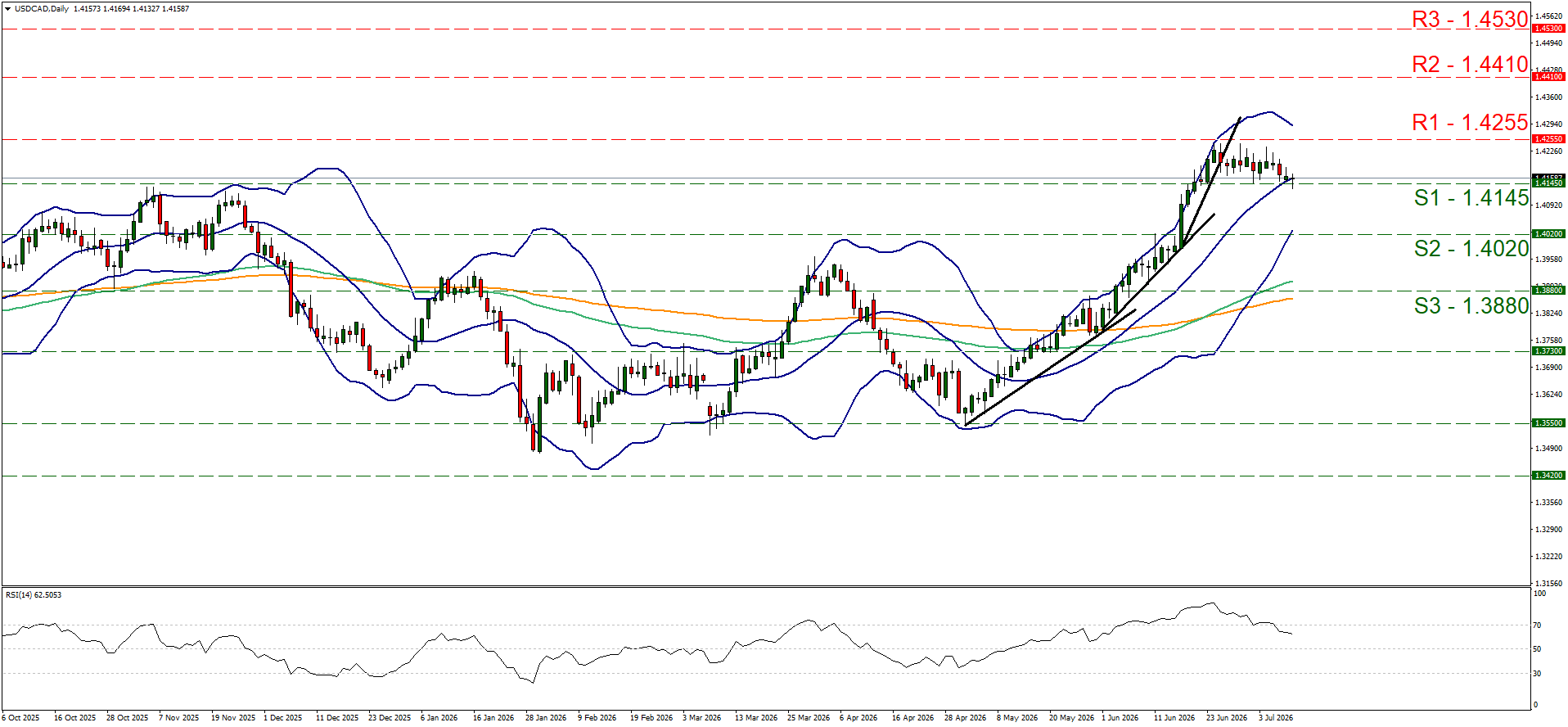Click the USDCAD,Daily chart title text
1568x727 pixels.
click(42, 9)
